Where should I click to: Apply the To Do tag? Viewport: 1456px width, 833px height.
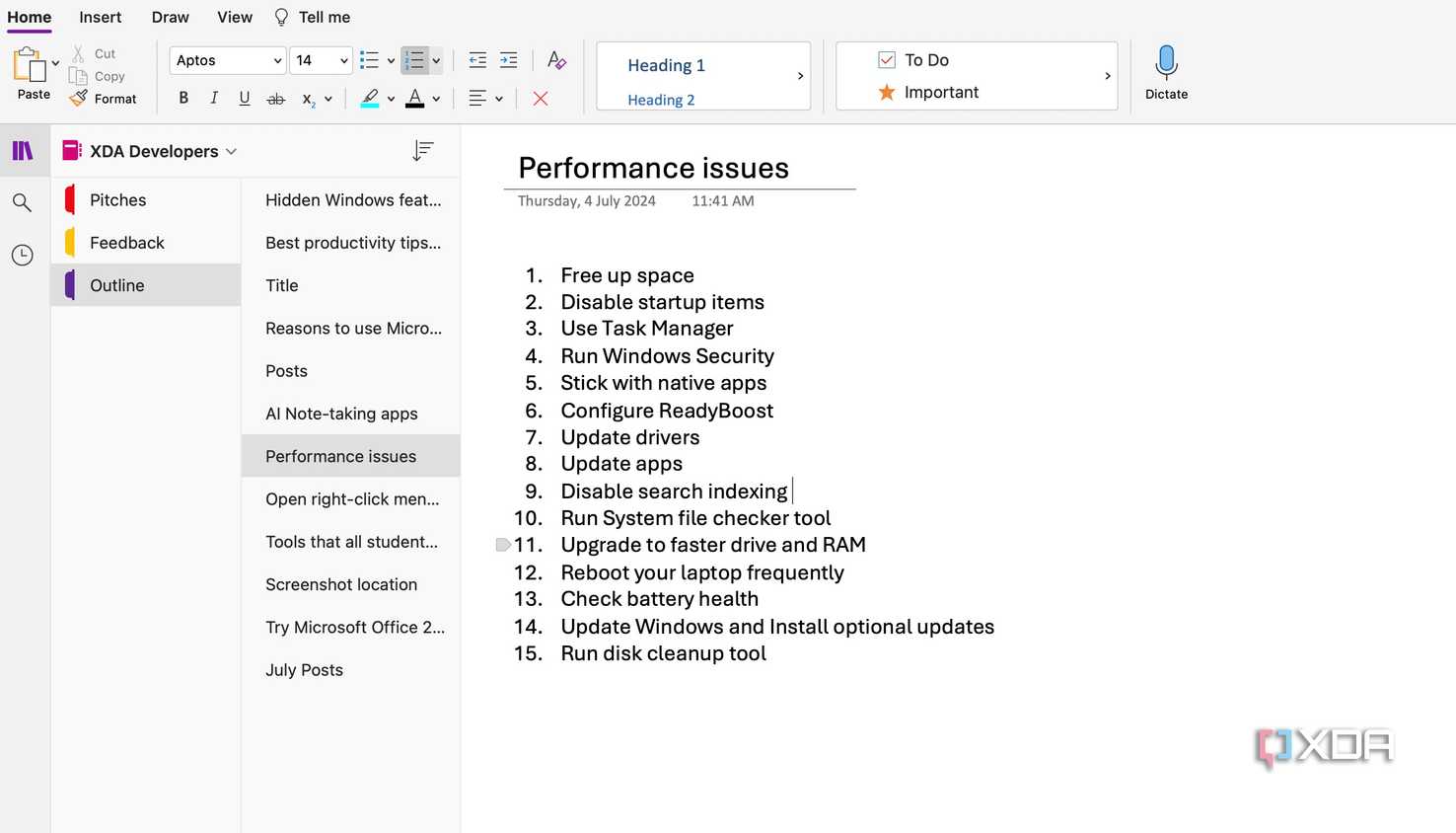[913, 60]
